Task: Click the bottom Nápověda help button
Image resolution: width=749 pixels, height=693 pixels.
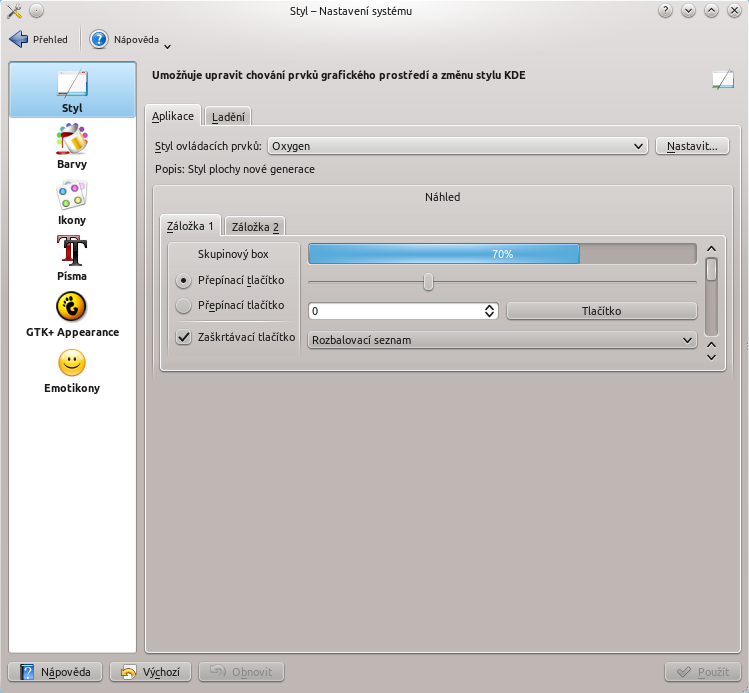Action: [55, 672]
